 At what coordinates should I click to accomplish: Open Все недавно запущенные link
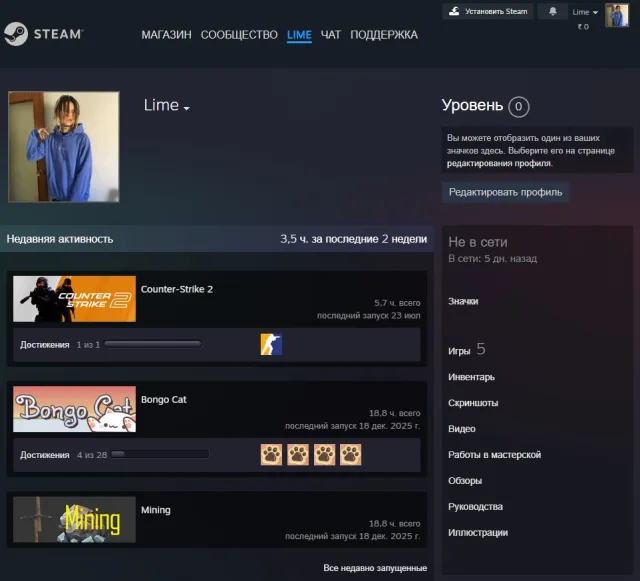click(x=375, y=568)
